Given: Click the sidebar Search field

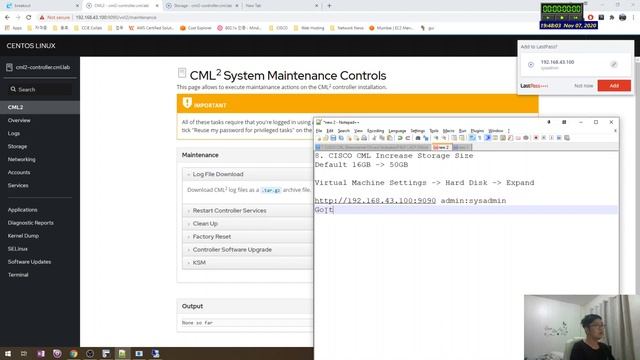Looking at the screenshot, I should pyautogui.click(x=40, y=89).
